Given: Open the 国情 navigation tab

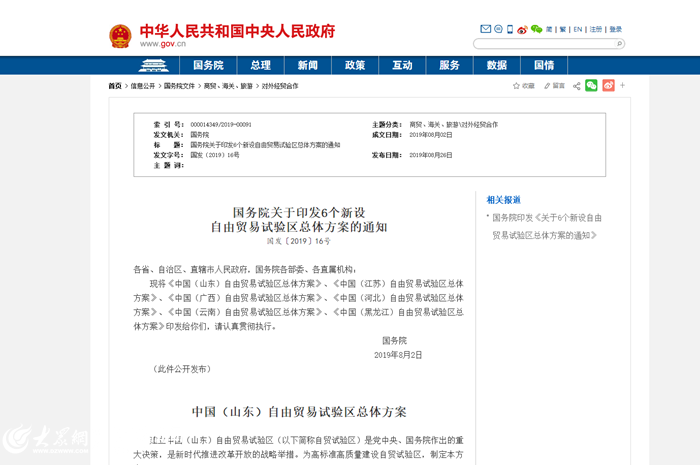Looking at the screenshot, I should coord(544,65).
